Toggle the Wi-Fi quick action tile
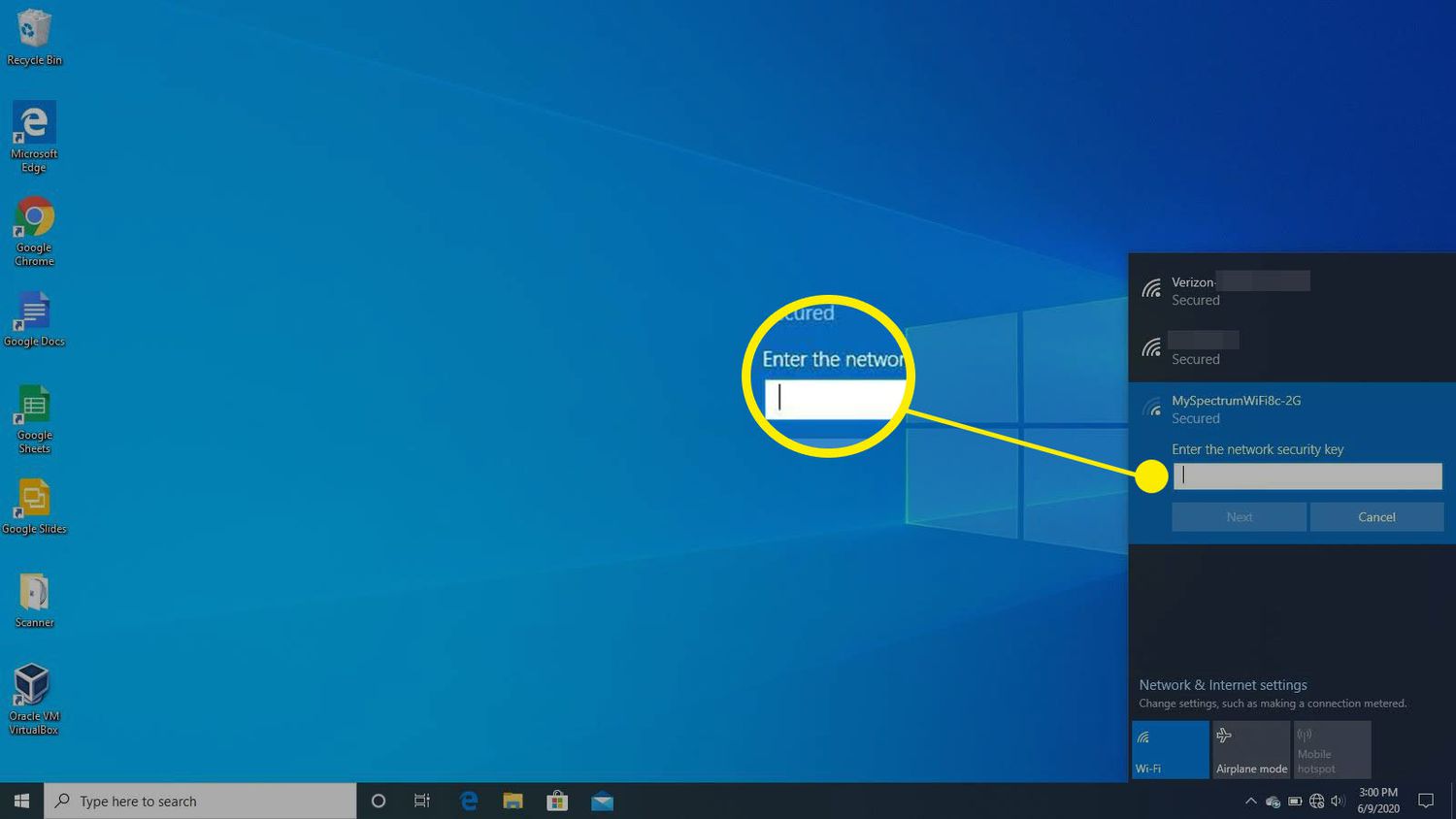 1170,749
